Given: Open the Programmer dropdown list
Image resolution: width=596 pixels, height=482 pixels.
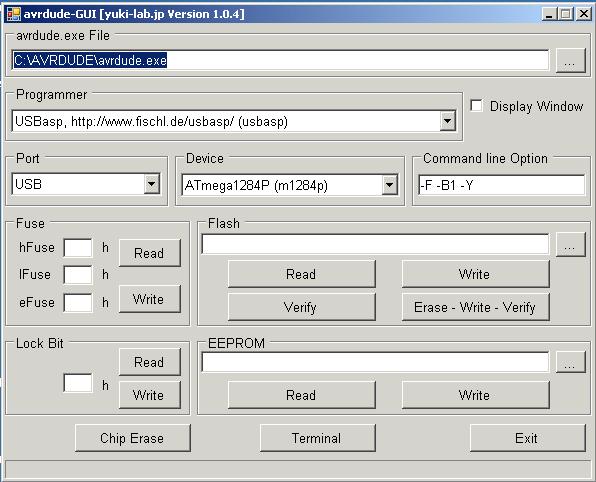Looking at the screenshot, I should click(x=448, y=122).
